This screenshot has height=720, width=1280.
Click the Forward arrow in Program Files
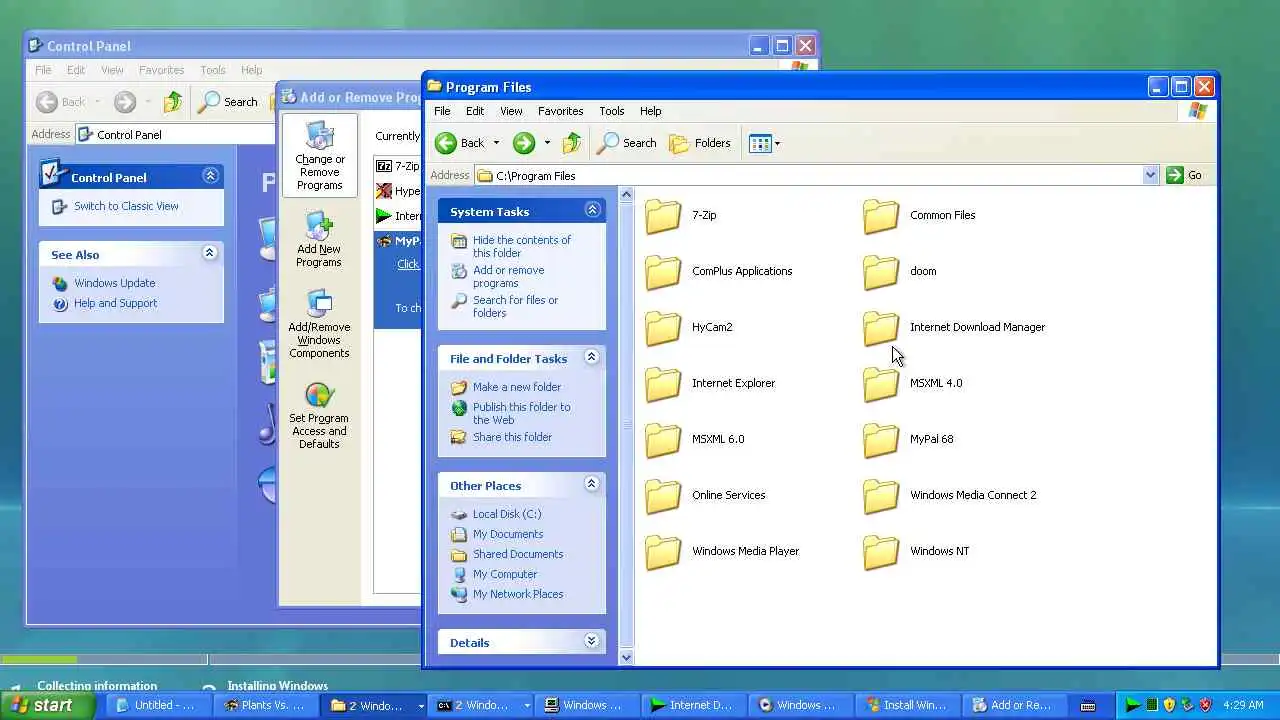tap(524, 143)
